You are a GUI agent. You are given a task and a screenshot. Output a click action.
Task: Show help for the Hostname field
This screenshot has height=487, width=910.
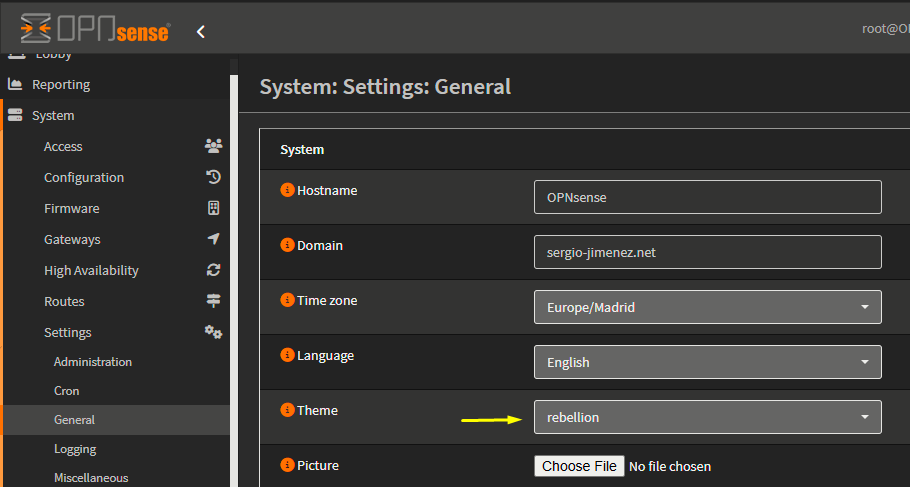tap(287, 190)
